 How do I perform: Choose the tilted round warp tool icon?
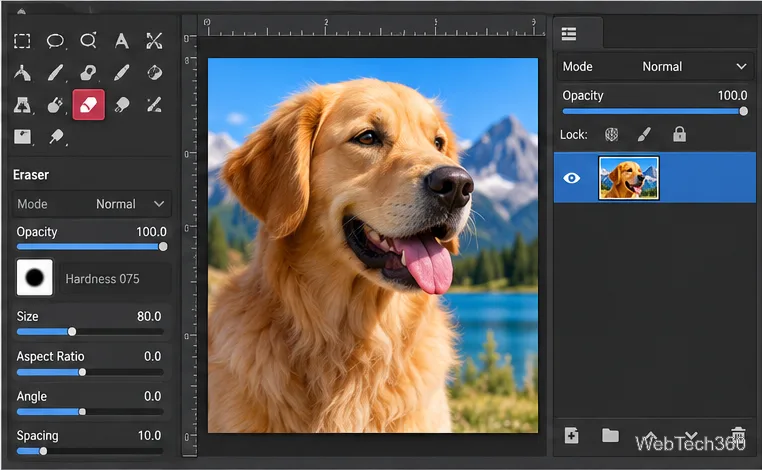[x=155, y=73]
